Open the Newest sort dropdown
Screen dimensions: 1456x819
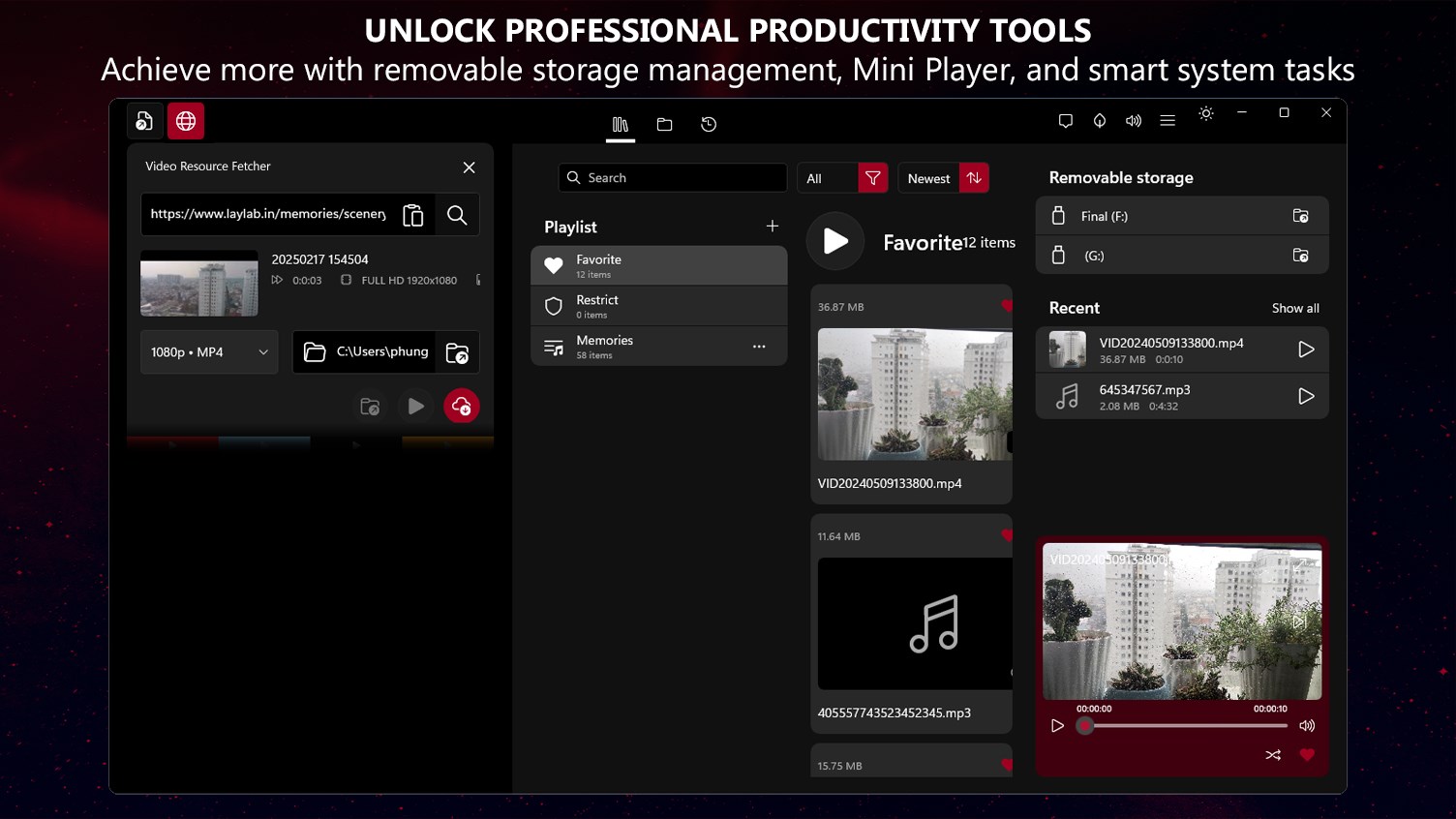pyautogui.click(x=928, y=178)
